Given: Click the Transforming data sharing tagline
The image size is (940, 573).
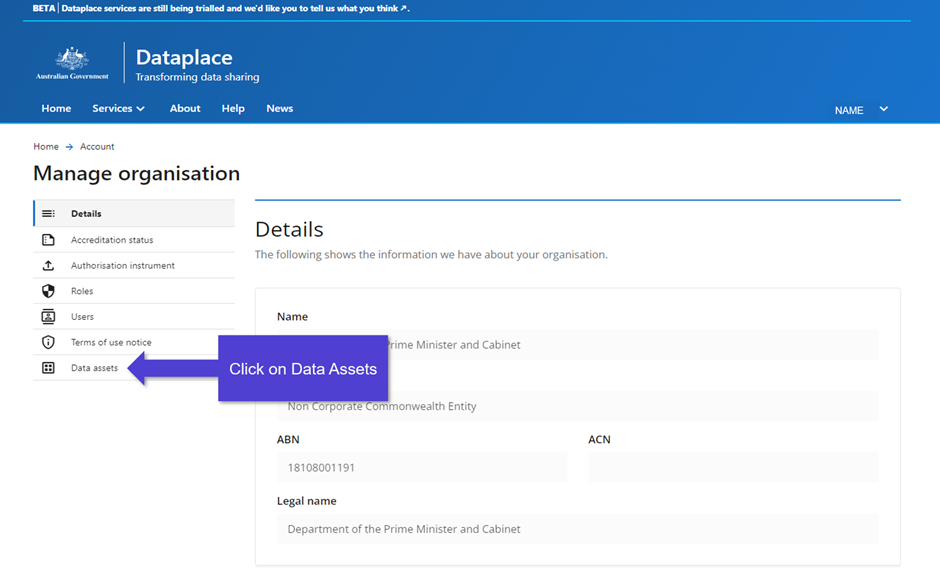Looking at the screenshot, I should pyautogui.click(x=197, y=77).
